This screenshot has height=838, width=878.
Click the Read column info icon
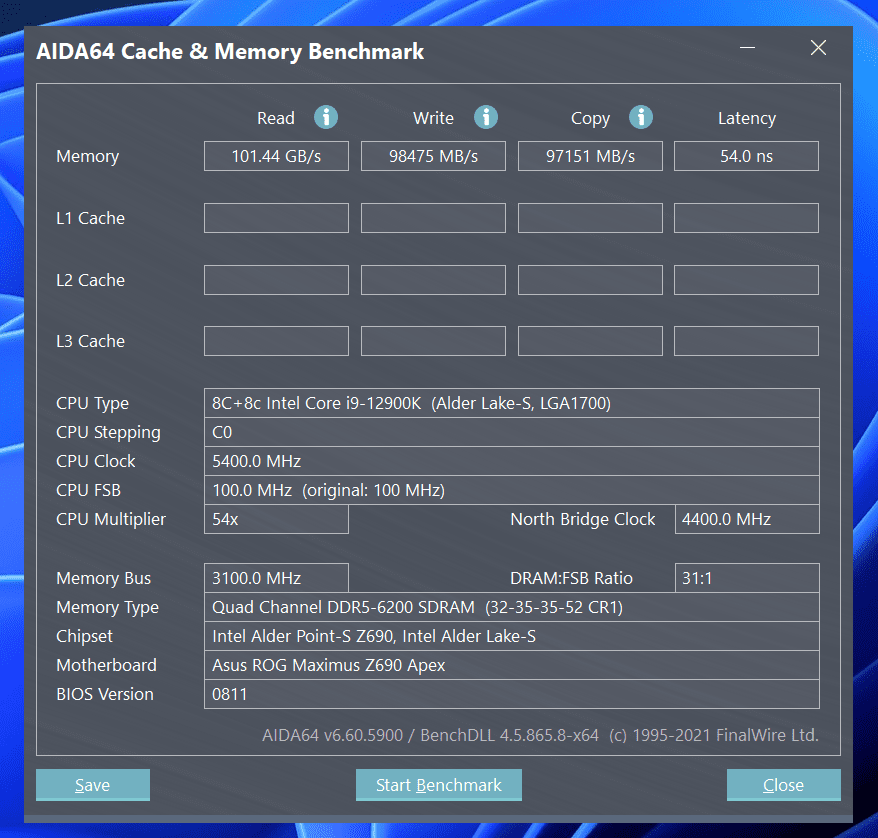(326, 118)
